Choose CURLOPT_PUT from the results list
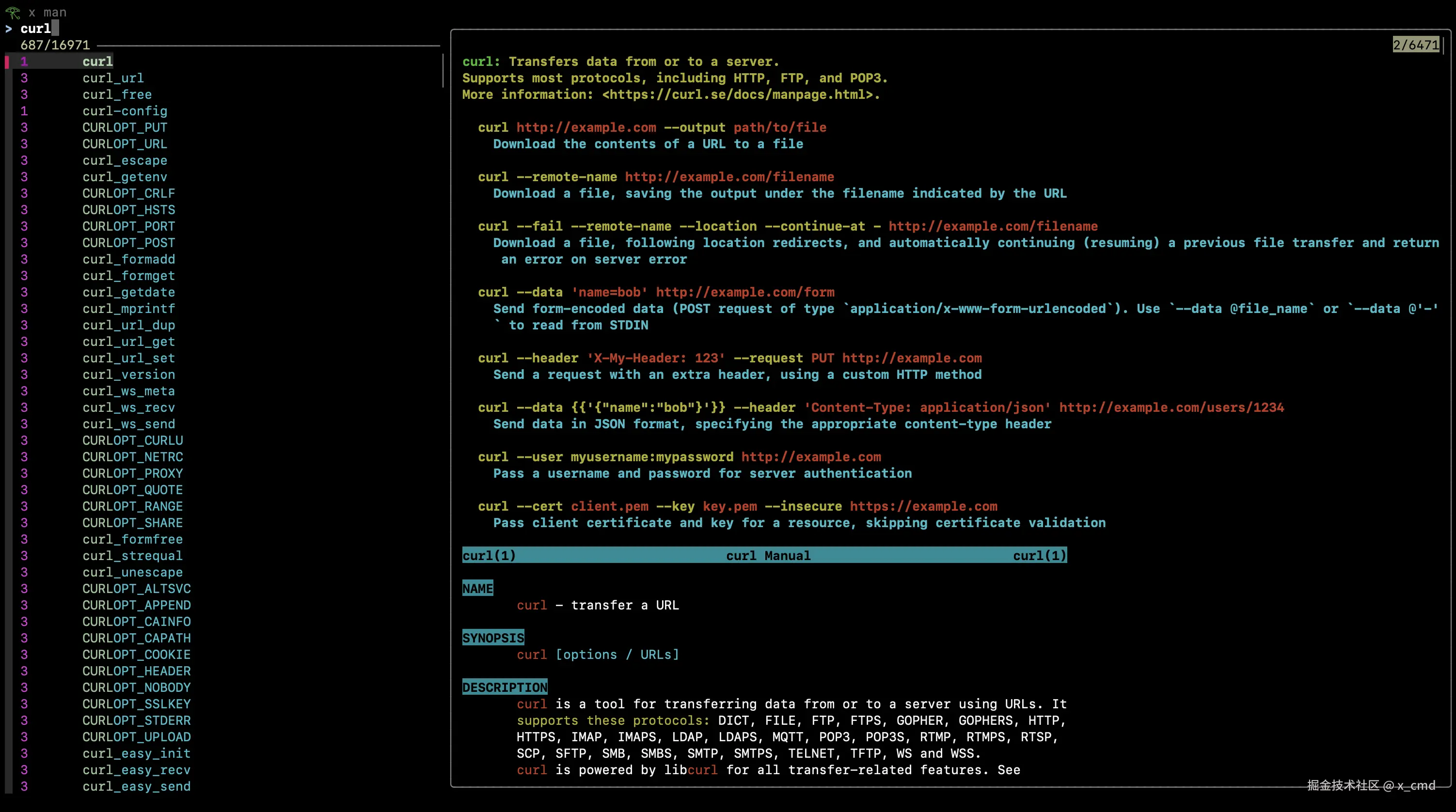 [x=125, y=127]
